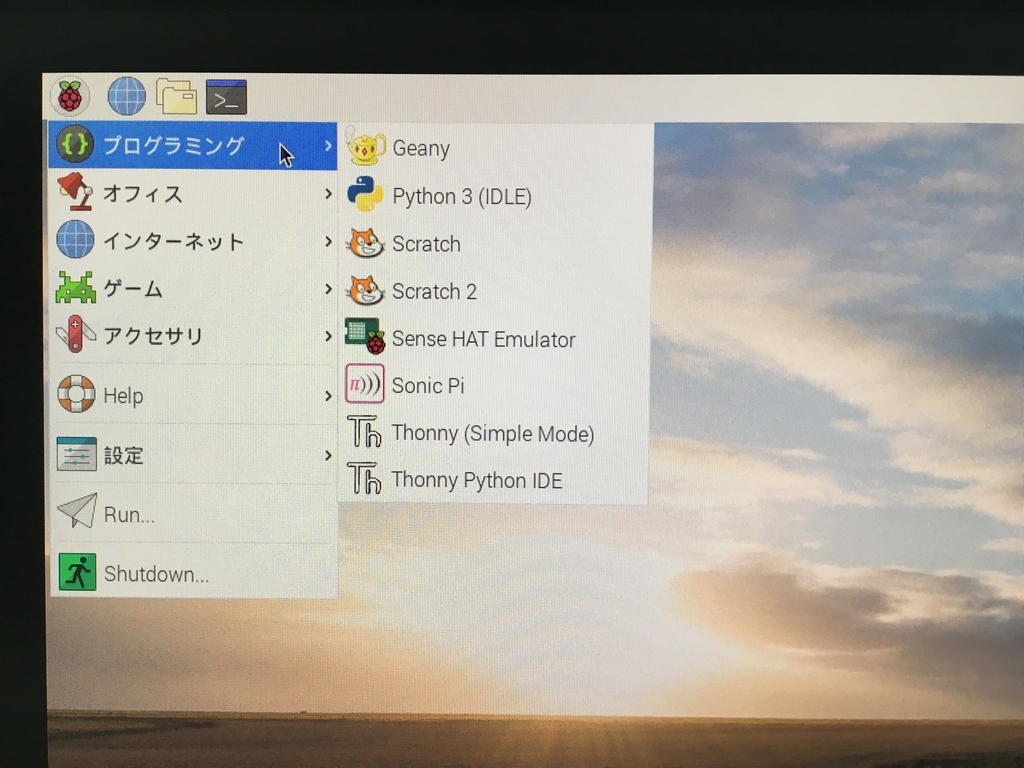
Task: Launch Geany from its text label
Action: (x=421, y=148)
